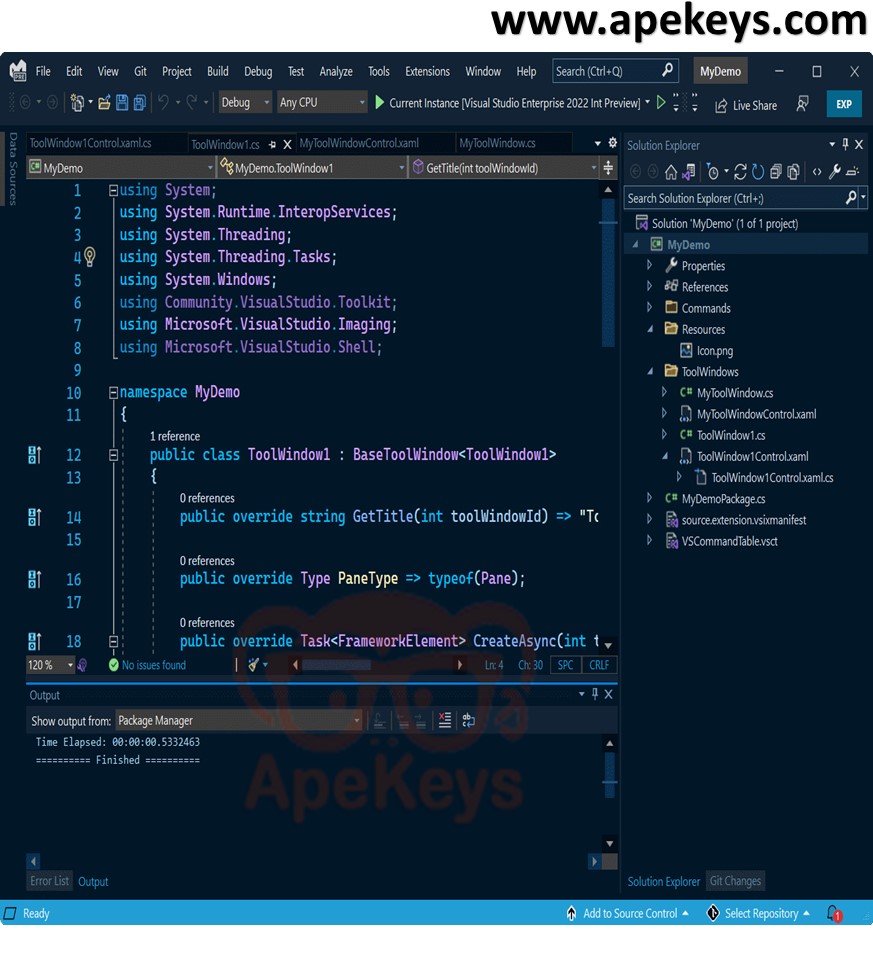Click the No issues found indicator
Screen dimensions: 873x960
148,665
